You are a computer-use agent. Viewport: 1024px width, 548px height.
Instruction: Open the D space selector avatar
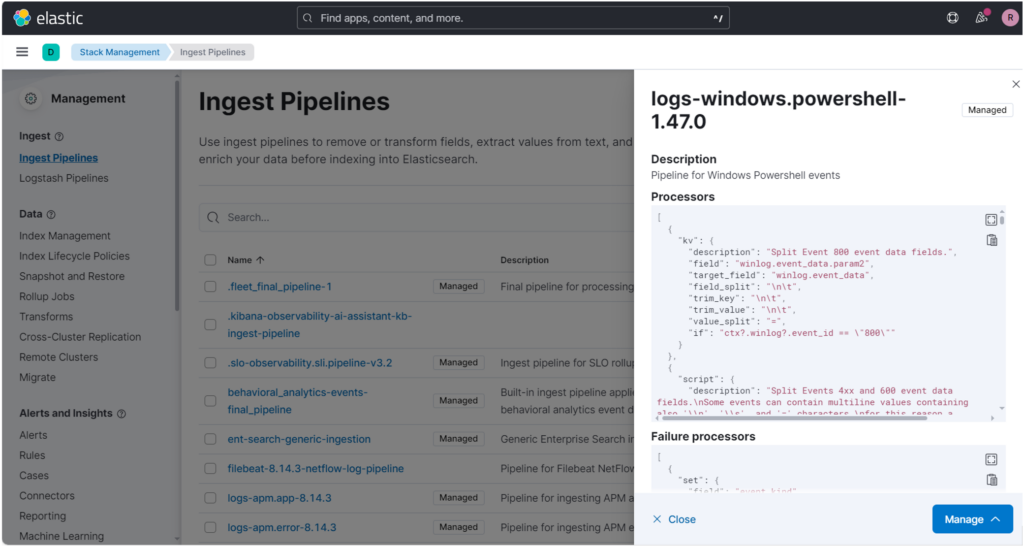[x=51, y=52]
